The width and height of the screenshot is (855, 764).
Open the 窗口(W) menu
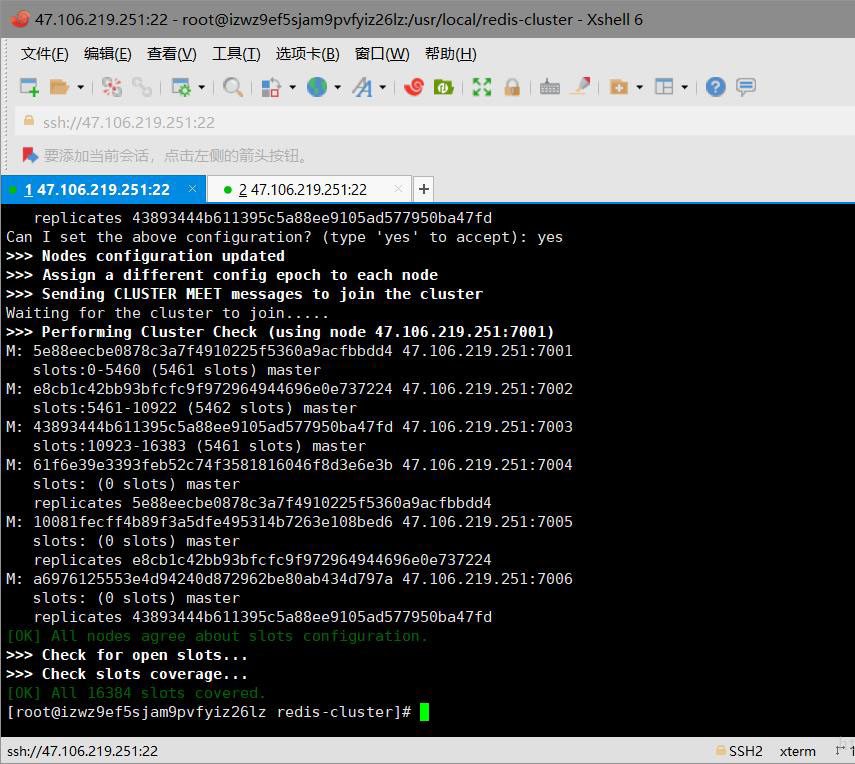[x=382, y=54]
